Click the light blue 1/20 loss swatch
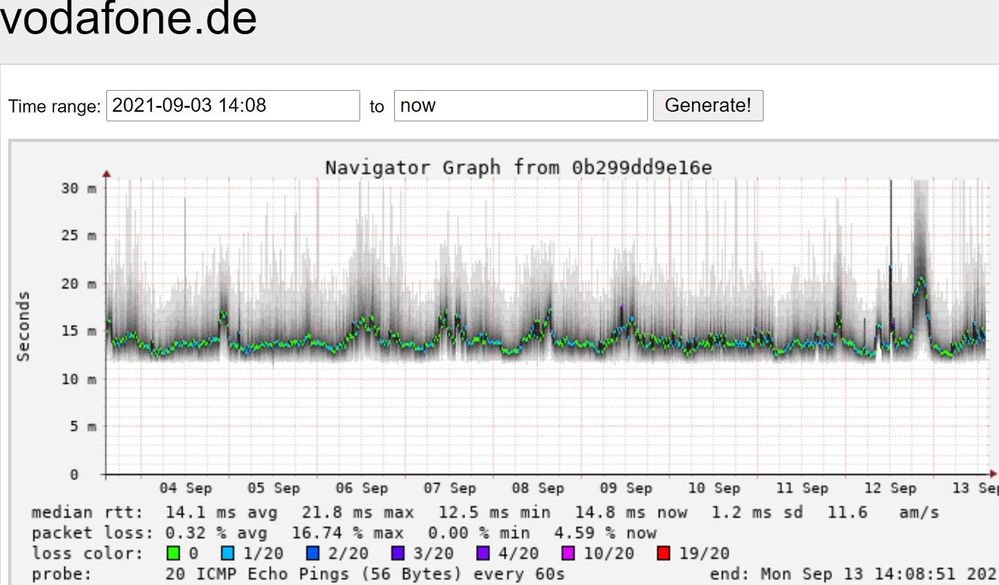The image size is (999, 585). (227, 553)
